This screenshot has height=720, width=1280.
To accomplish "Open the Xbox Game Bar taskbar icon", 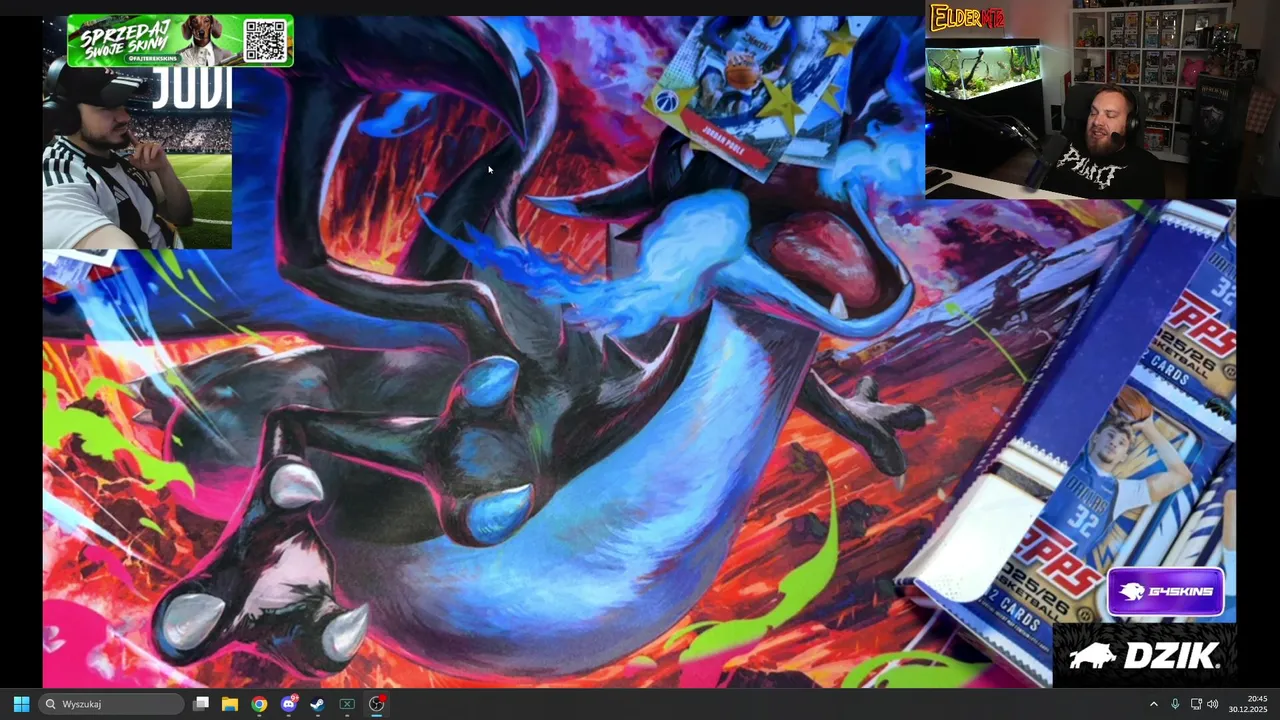I will click(x=347, y=704).
